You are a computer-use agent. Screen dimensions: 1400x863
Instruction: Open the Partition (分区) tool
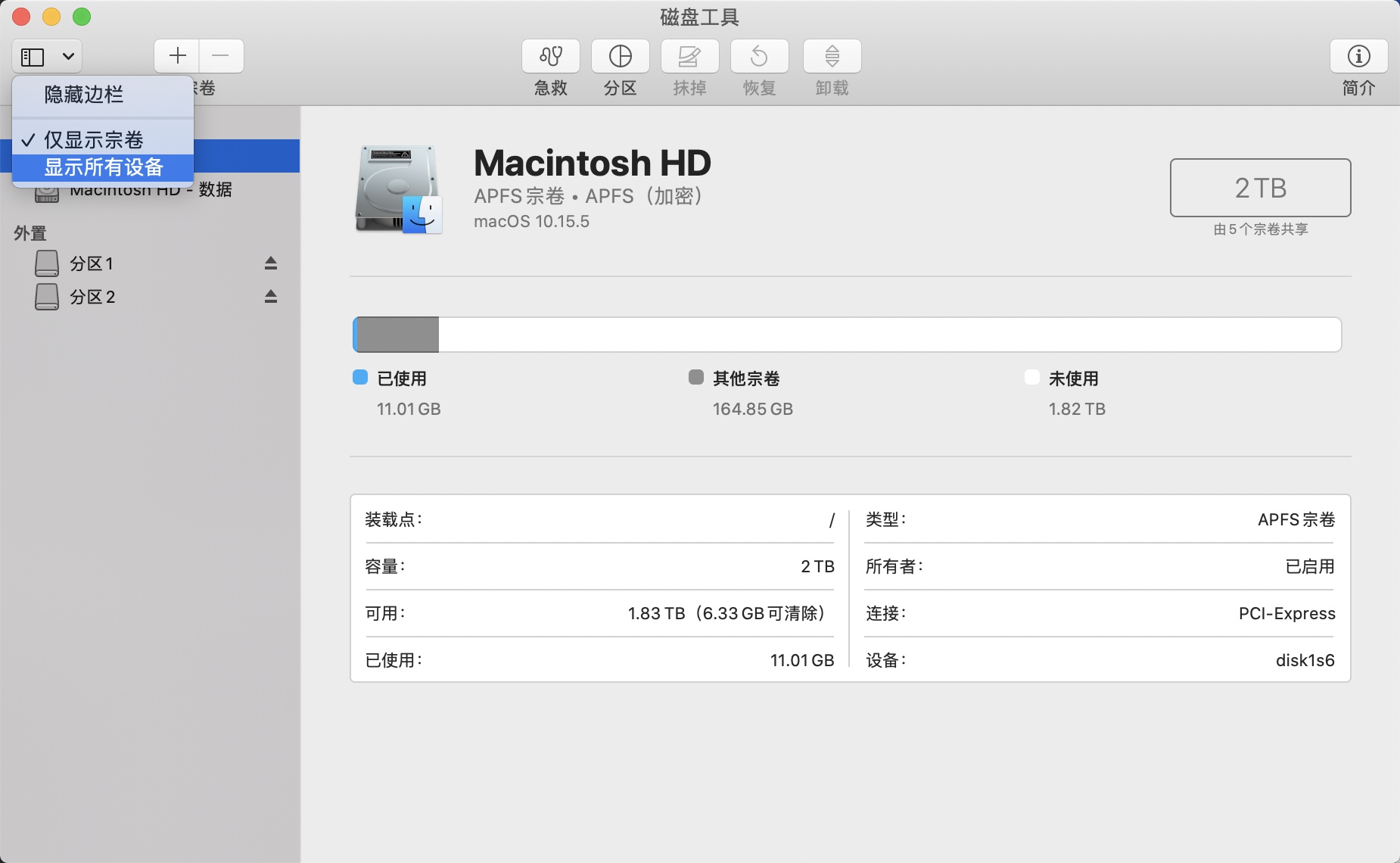pyautogui.click(x=620, y=56)
